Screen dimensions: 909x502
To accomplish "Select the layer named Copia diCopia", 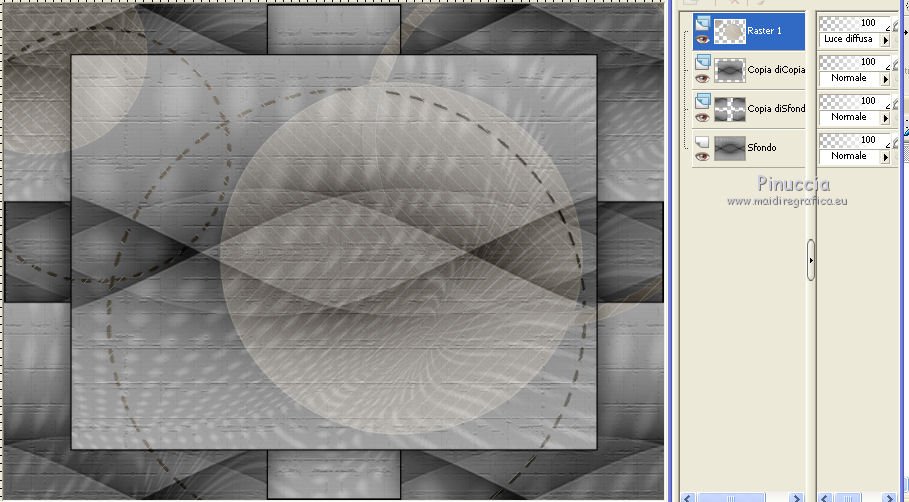I will click(776, 70).
